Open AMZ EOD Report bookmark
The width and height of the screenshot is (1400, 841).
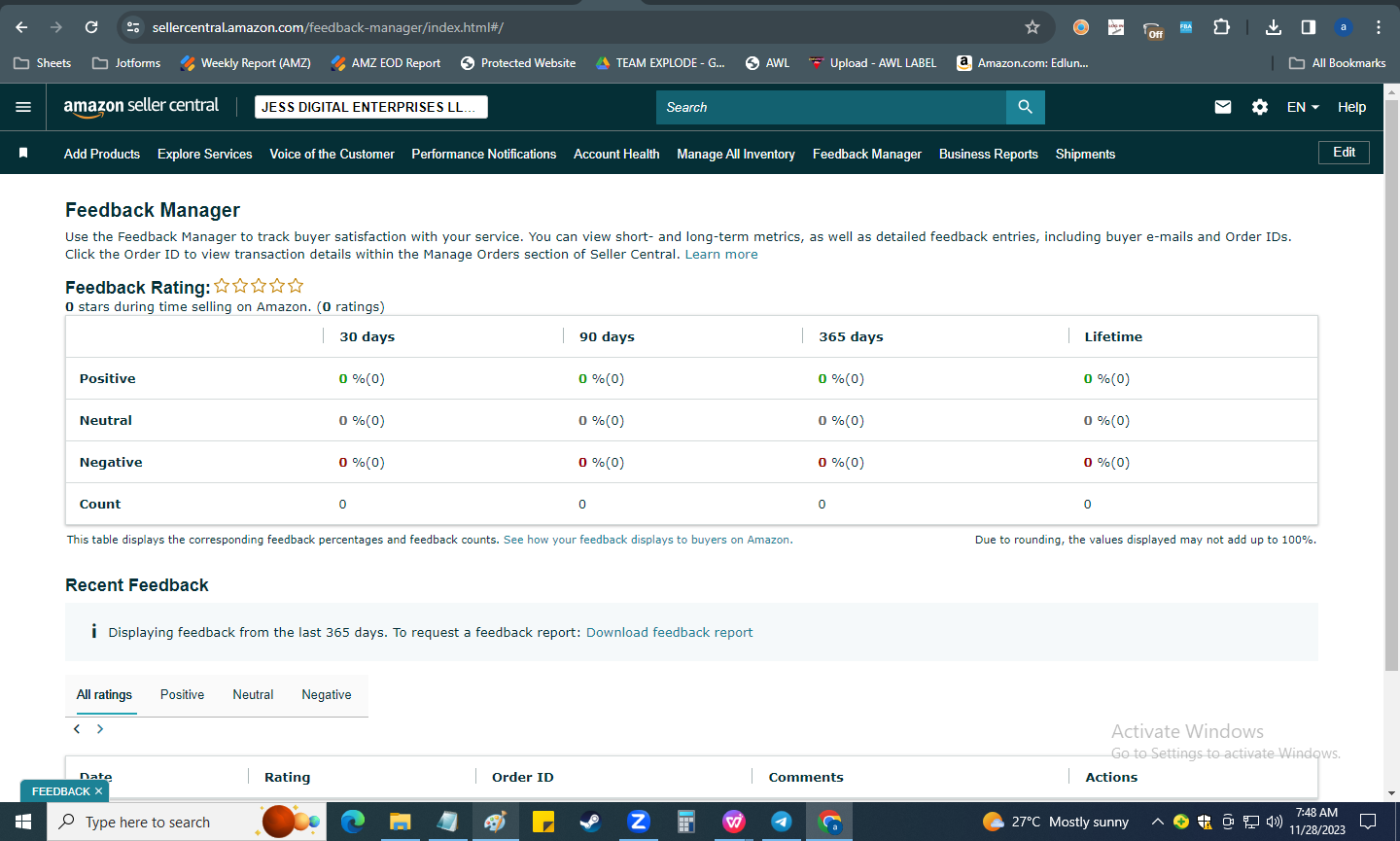click(385, 63)
